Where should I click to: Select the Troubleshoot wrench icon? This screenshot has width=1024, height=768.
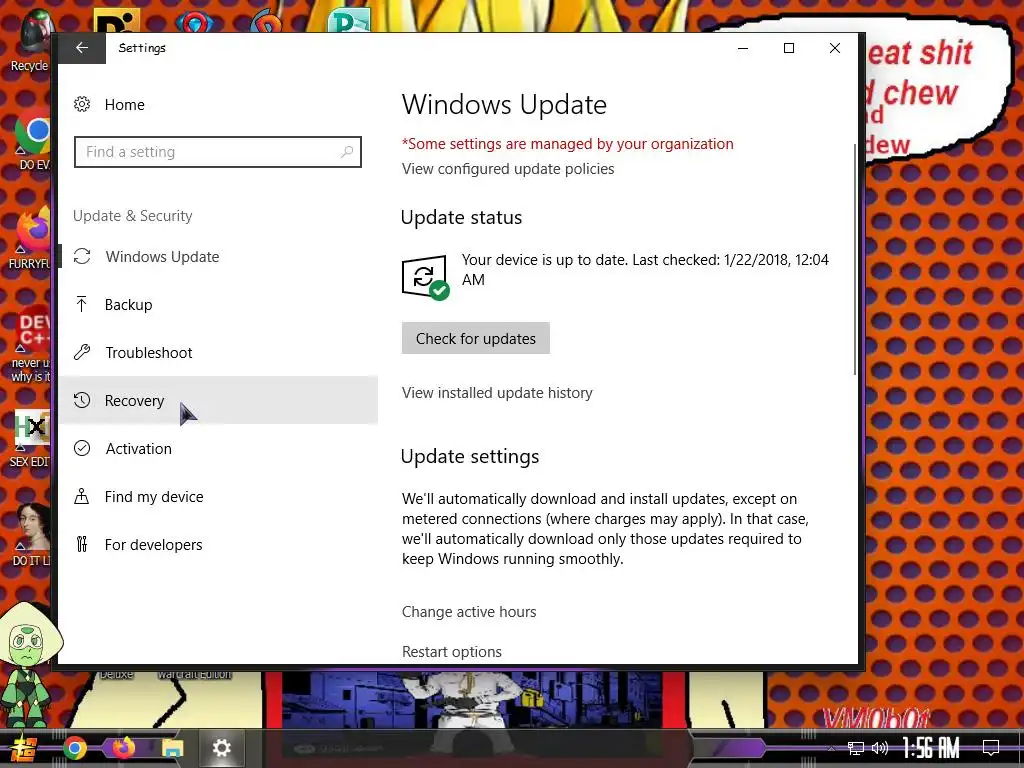pyautogui.click(x=82, y=352)
